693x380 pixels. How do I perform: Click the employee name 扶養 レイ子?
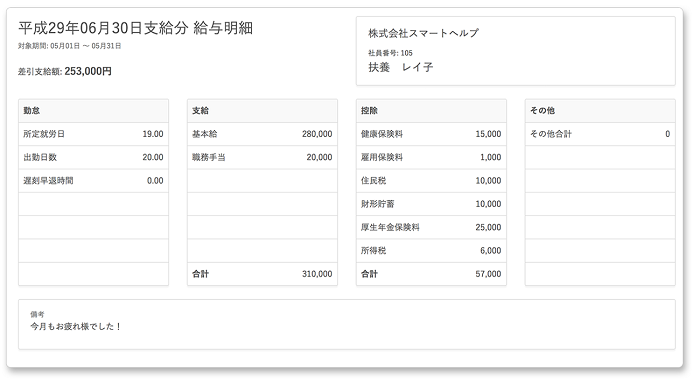[x=401, y=67]
